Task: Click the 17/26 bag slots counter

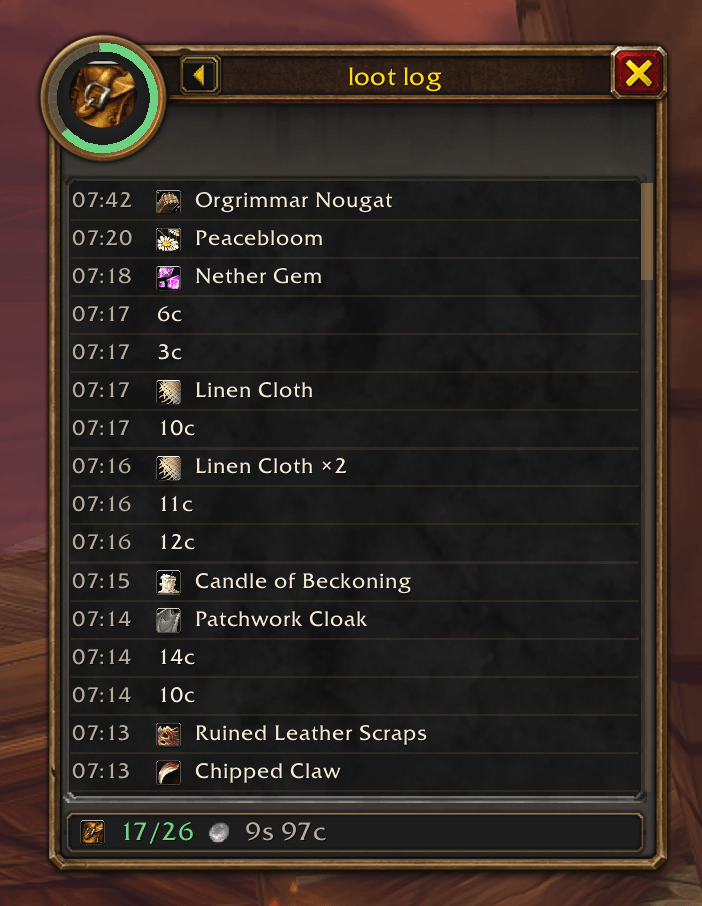Action: tap(158, 832)
